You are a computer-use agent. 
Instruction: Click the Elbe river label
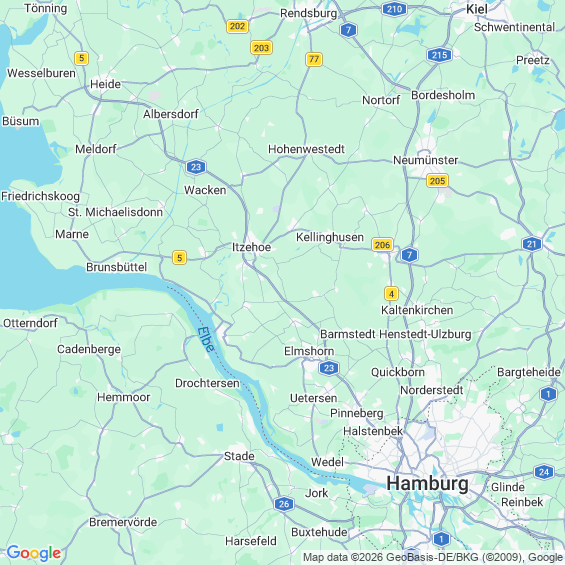206,339
